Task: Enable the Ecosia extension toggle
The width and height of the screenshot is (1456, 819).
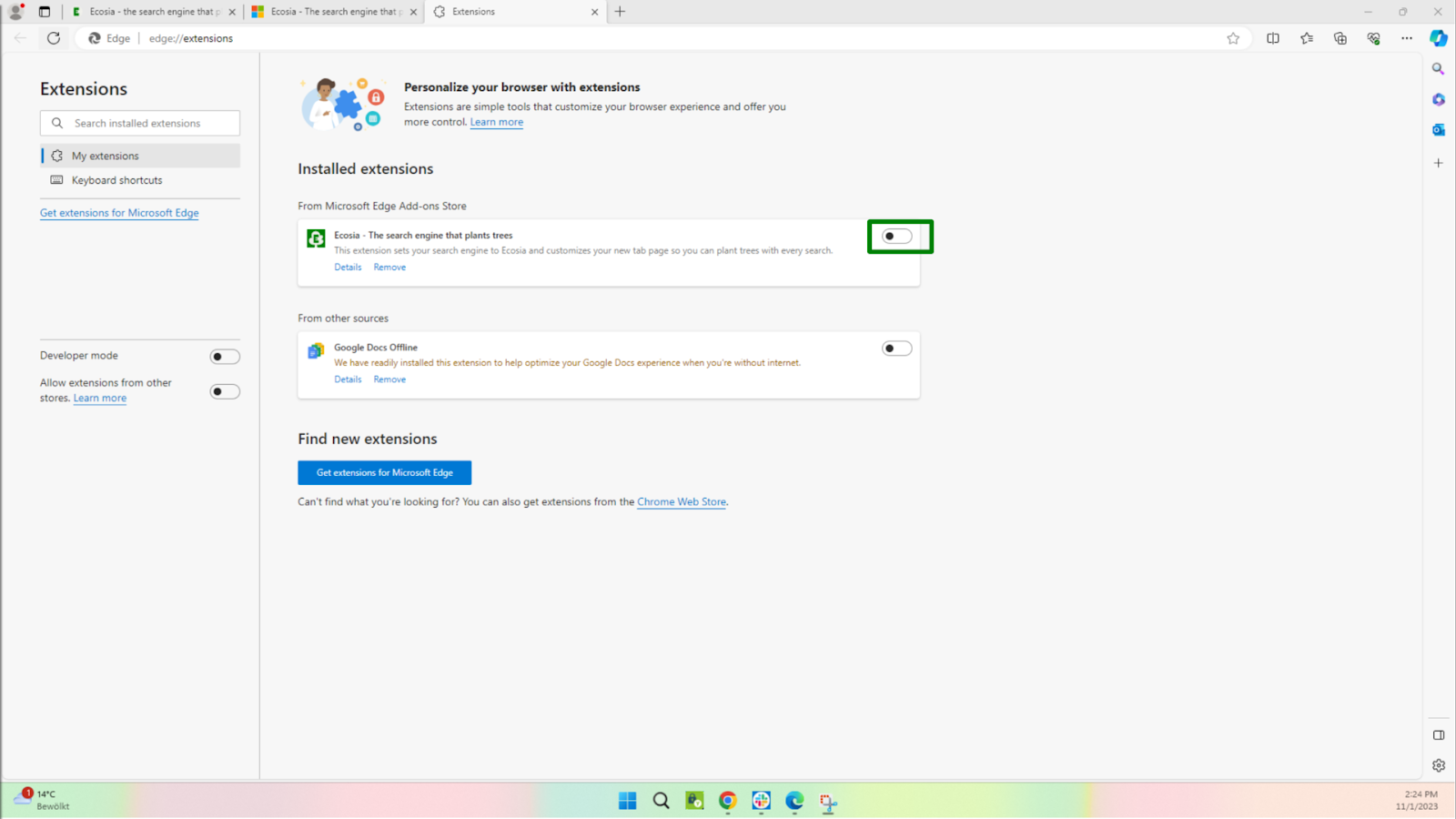Action: 897,237
